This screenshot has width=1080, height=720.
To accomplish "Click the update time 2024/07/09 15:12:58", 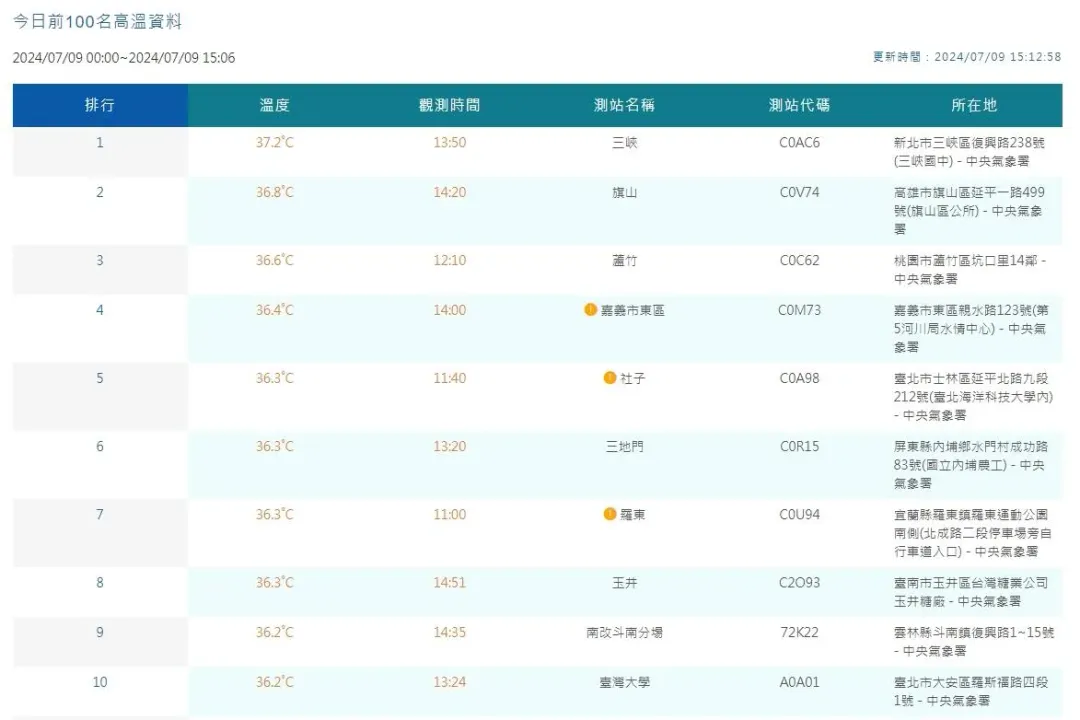I will coord(997,57).
